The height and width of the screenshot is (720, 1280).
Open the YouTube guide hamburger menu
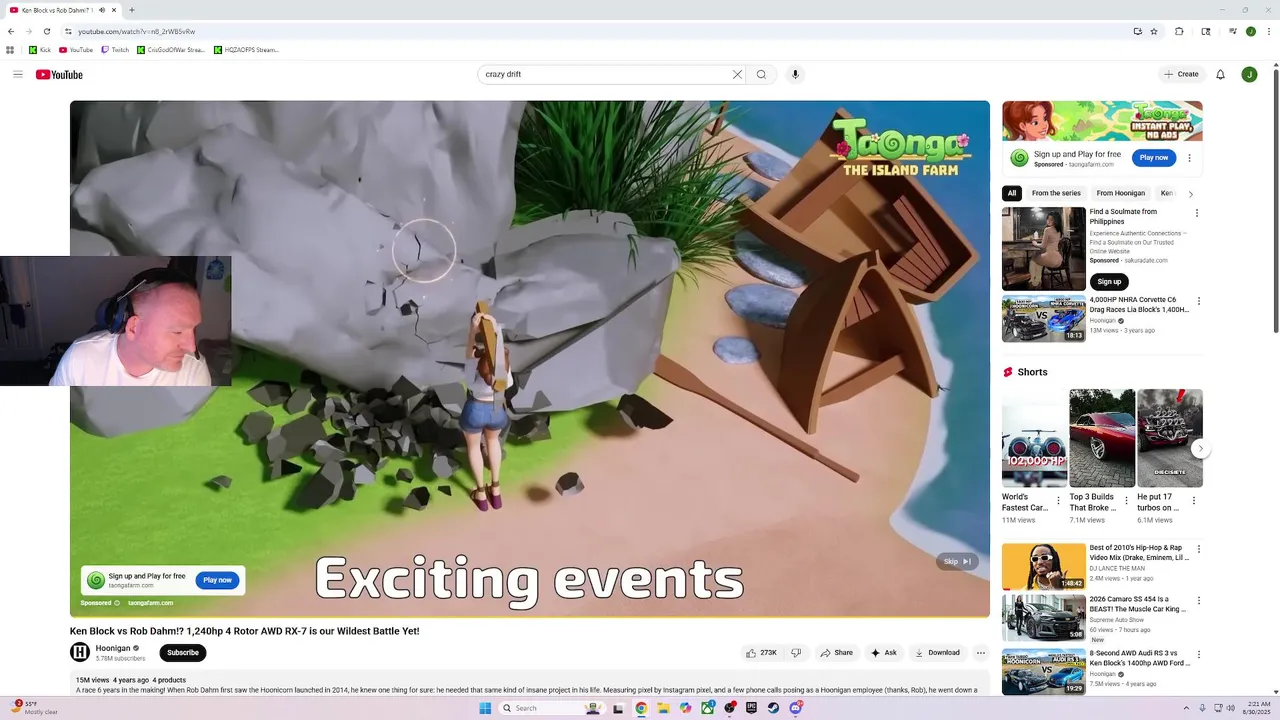tap(18, 74)
